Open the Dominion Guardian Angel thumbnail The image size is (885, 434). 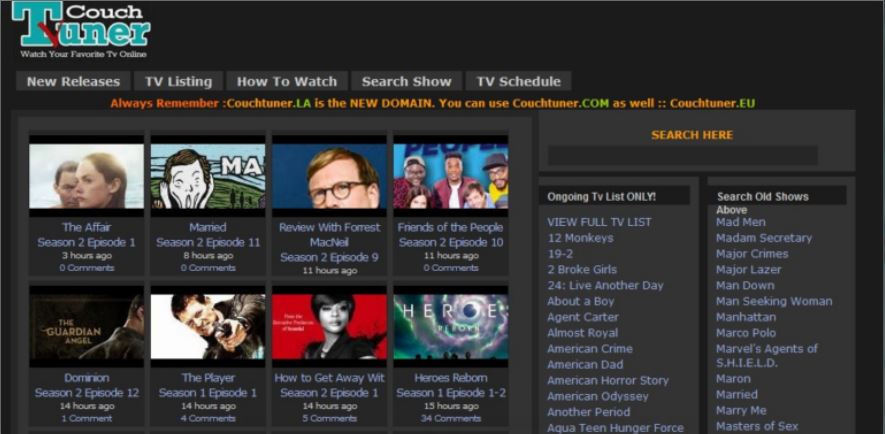tap(86, 327)
